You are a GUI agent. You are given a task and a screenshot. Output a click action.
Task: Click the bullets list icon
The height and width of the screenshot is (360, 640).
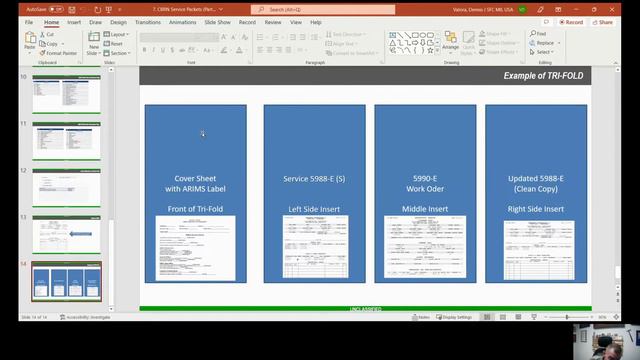coord(260,37)
